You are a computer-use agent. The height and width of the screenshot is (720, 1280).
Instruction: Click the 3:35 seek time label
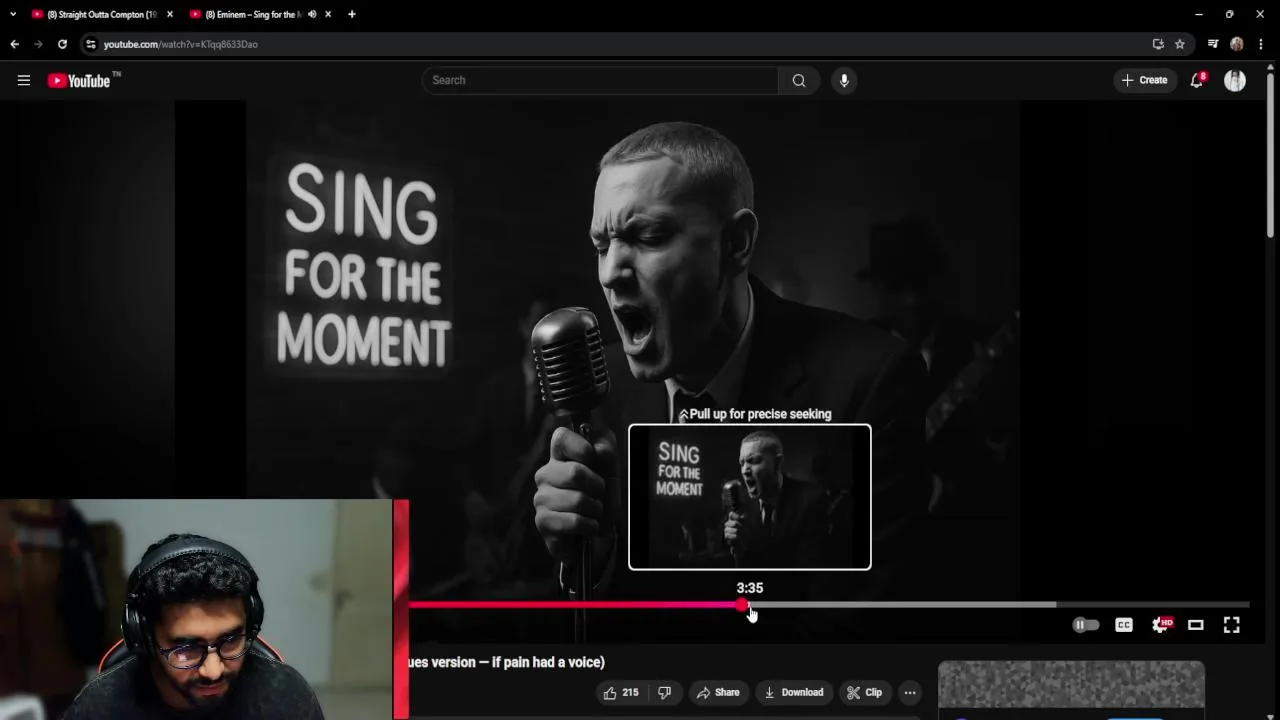[x=750, y=588]
